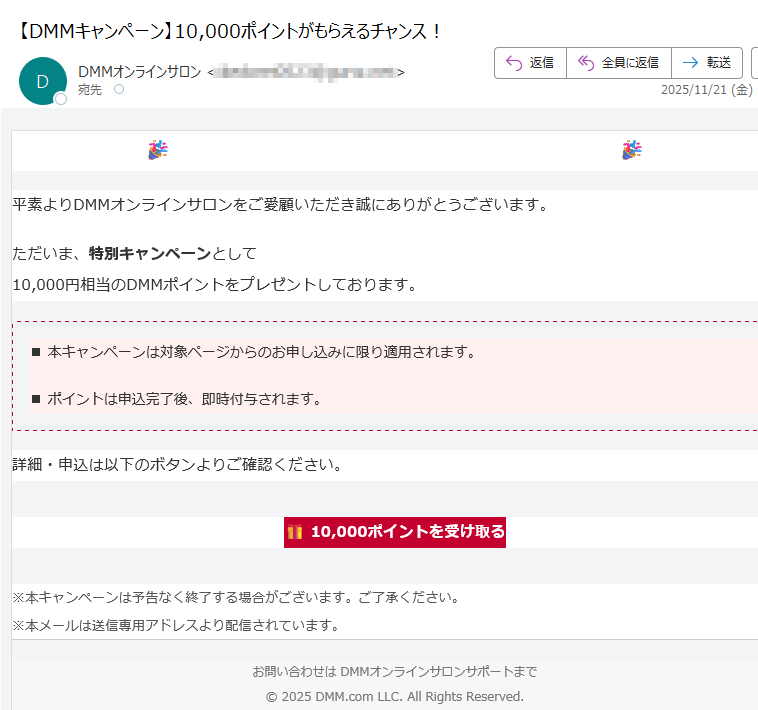
Task: Click the © 2025 DMM.com LLC copyright line
Action: pos(394,696)
